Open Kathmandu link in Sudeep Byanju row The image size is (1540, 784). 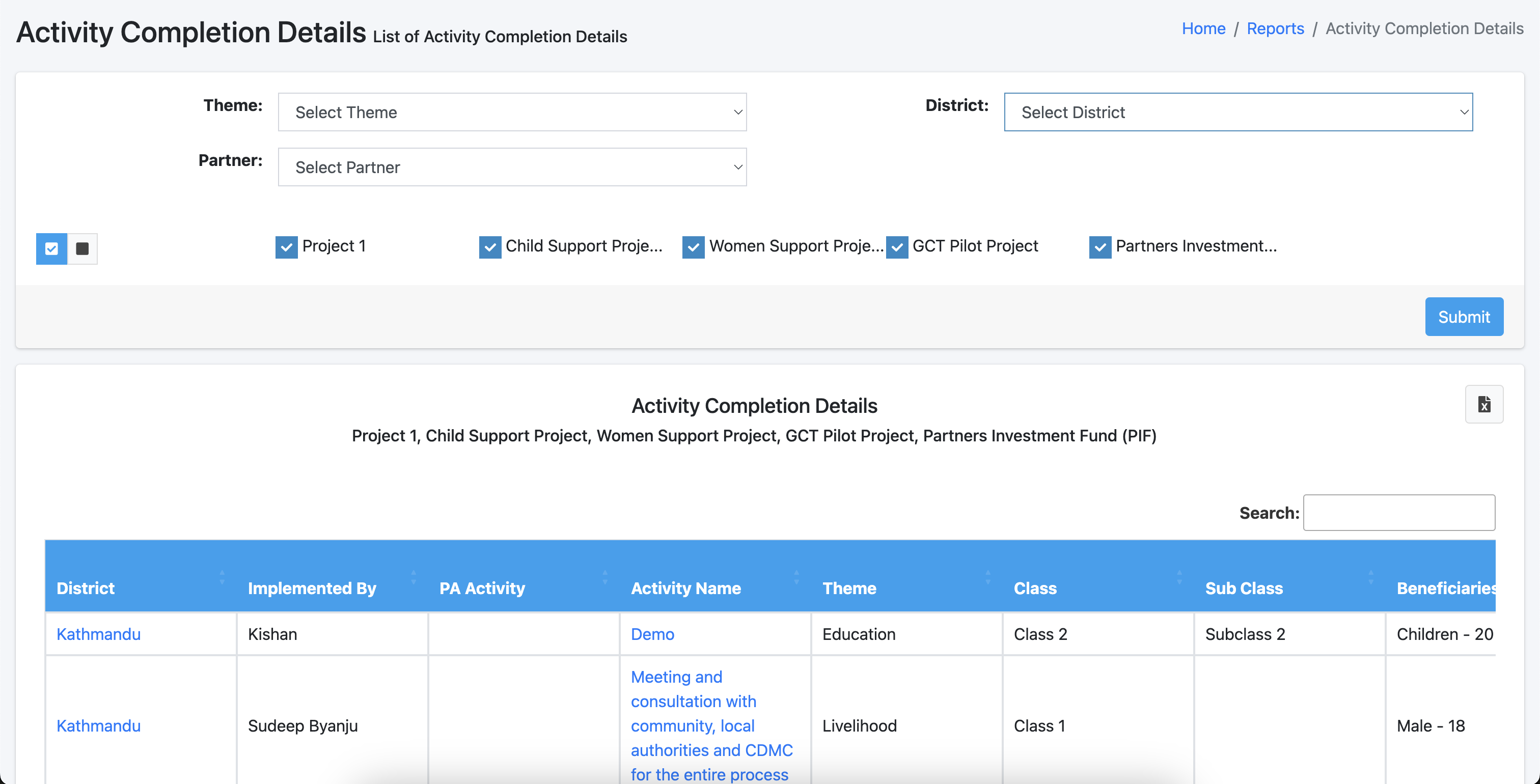[99, 725]
